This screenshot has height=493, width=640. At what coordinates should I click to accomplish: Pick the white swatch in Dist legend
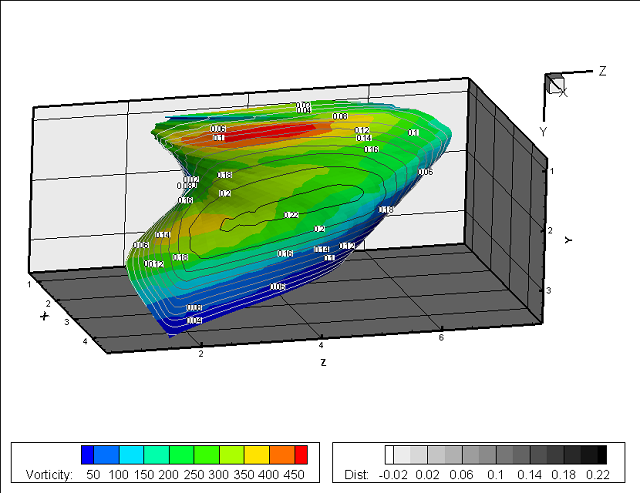[x=390, y=455]
